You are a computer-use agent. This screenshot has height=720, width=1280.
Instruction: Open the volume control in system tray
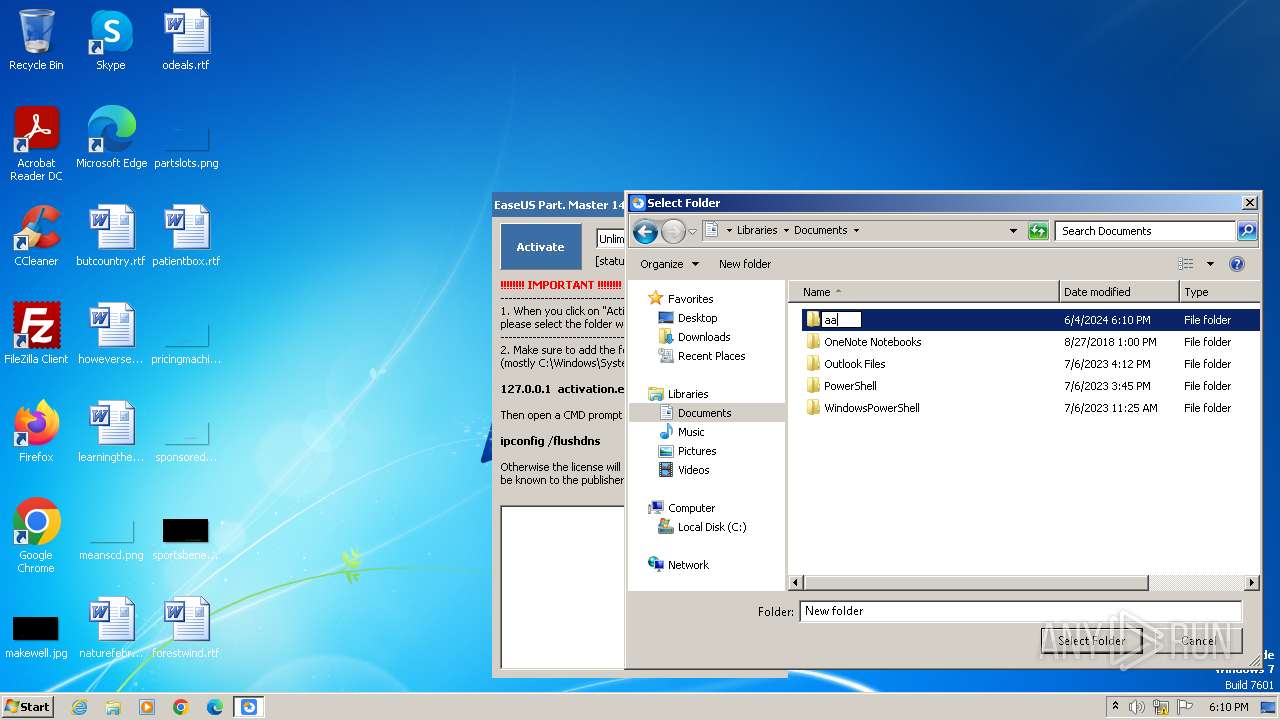1137,707
